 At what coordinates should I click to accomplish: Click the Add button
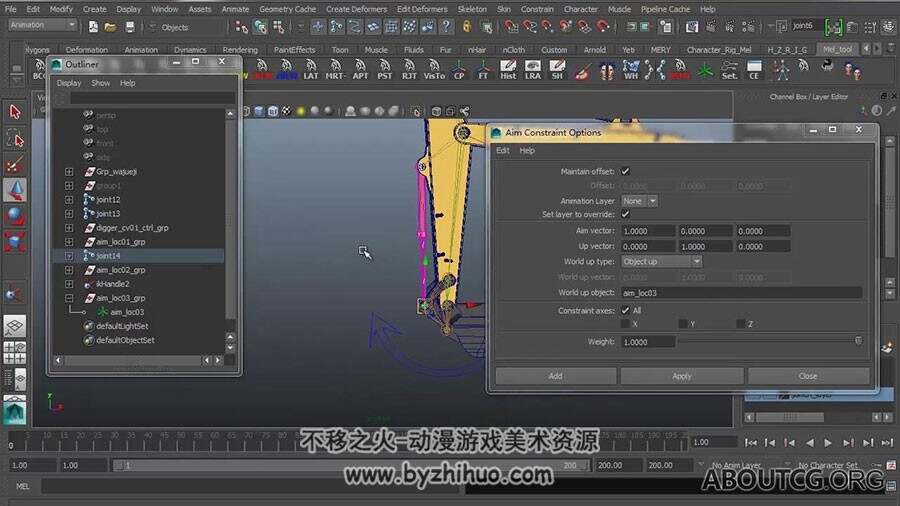(x=556, y=376)
